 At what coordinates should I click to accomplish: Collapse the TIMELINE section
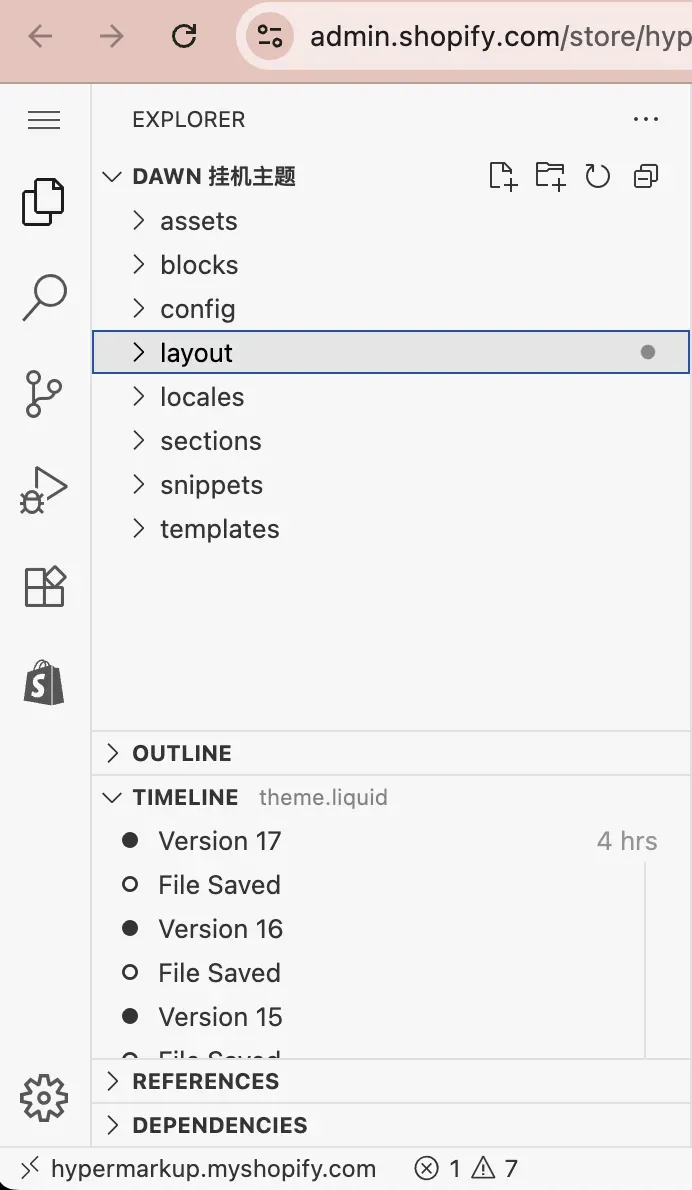coord(391,797)
